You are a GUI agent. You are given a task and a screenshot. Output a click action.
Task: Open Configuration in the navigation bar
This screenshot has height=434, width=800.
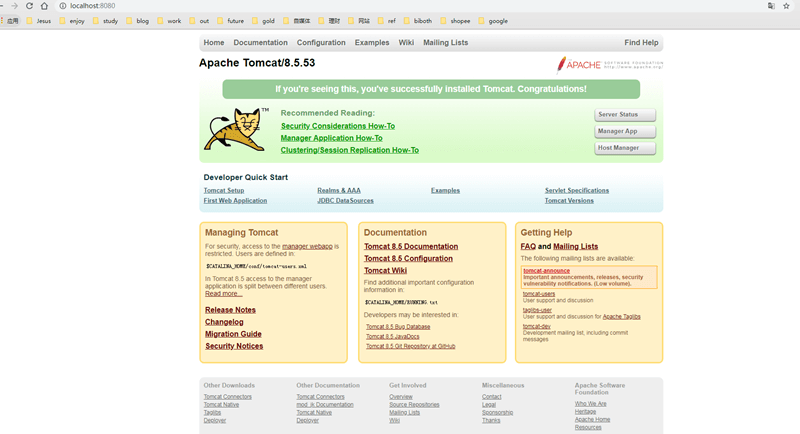(x=321, y=43)
